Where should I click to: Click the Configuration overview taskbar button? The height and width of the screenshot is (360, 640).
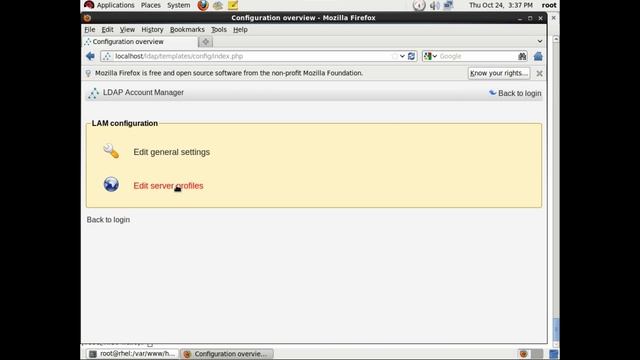pos(227,354)
